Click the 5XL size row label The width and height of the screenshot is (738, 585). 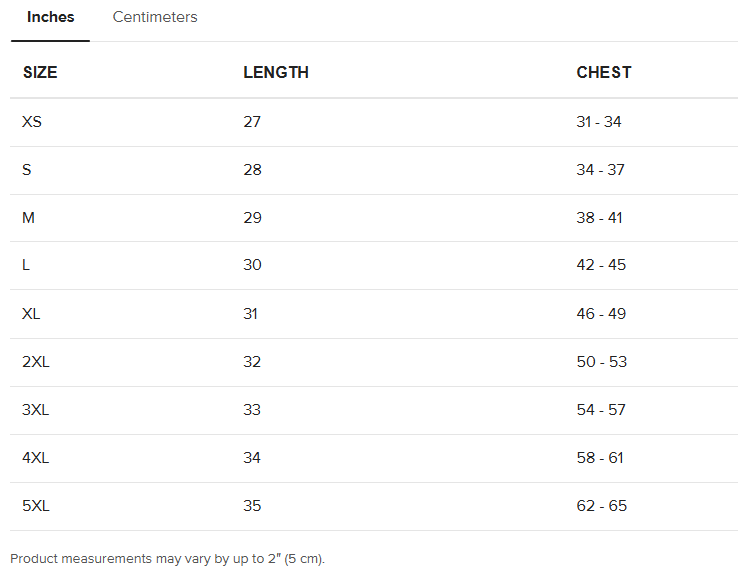(x=36, y=506)
